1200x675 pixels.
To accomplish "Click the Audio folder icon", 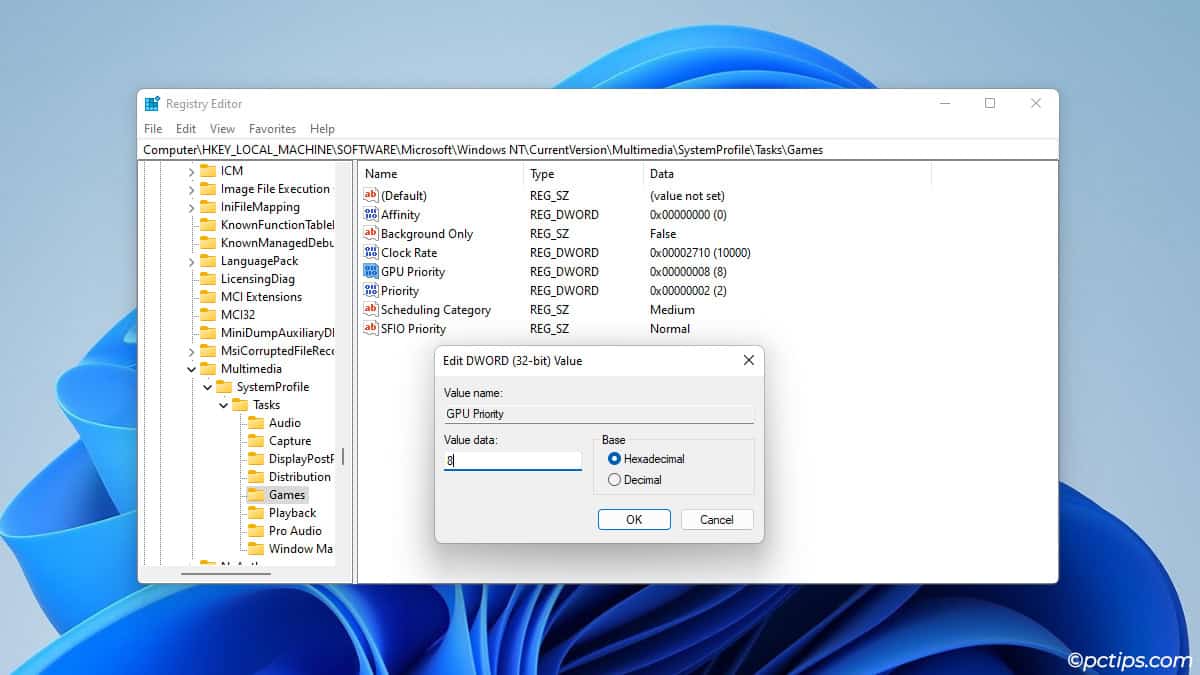I will point(256,423).
